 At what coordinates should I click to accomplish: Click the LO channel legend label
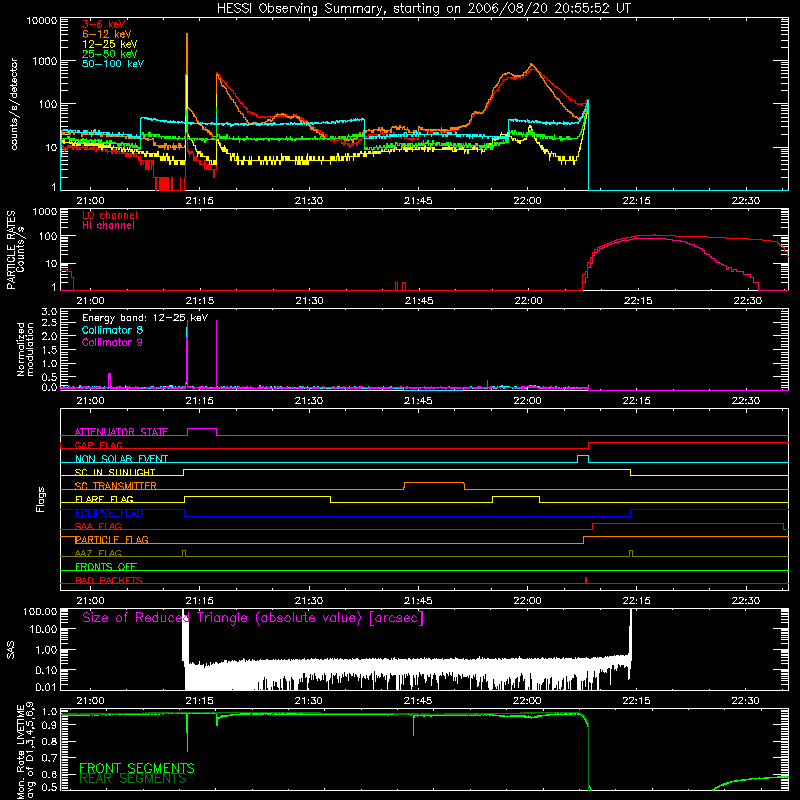coord(110,215)
